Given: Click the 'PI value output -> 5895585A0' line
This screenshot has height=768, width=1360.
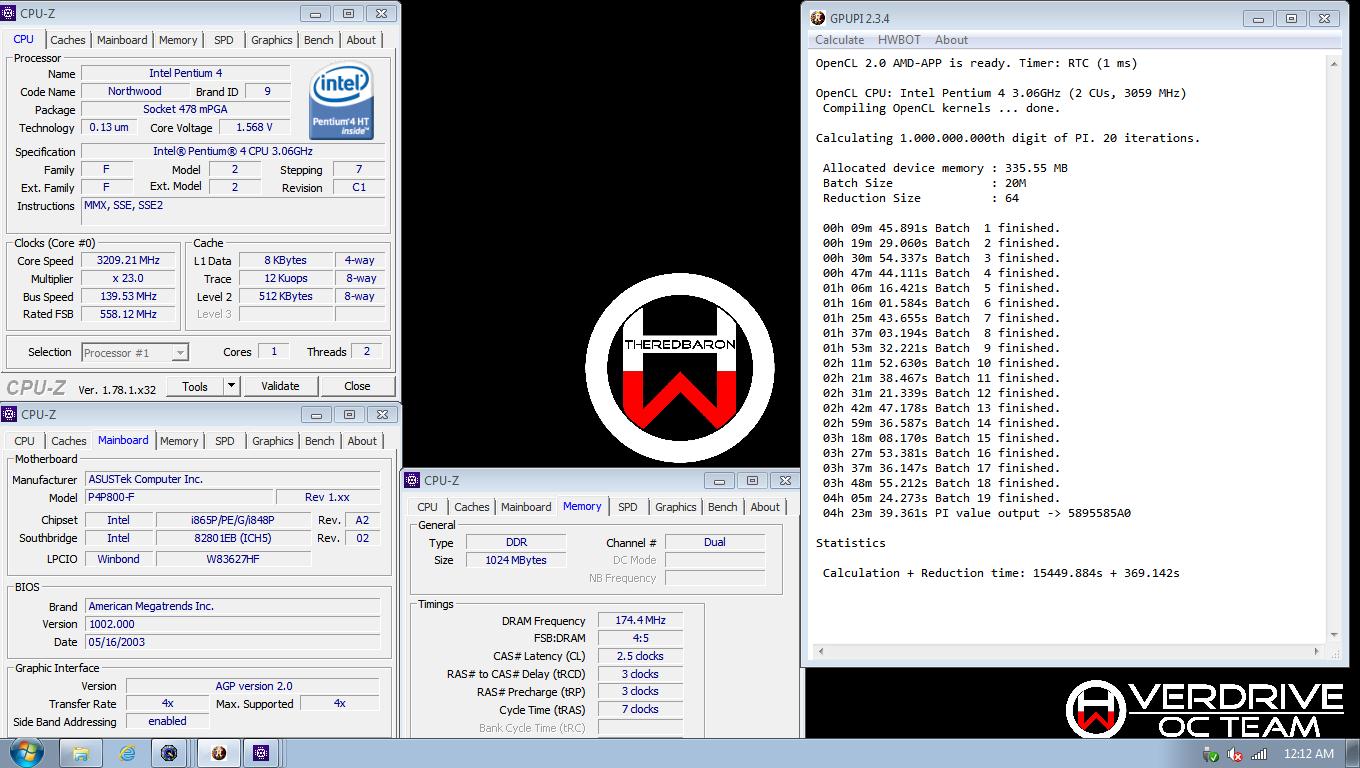Looking at the screenshot, I should [976, 513].
